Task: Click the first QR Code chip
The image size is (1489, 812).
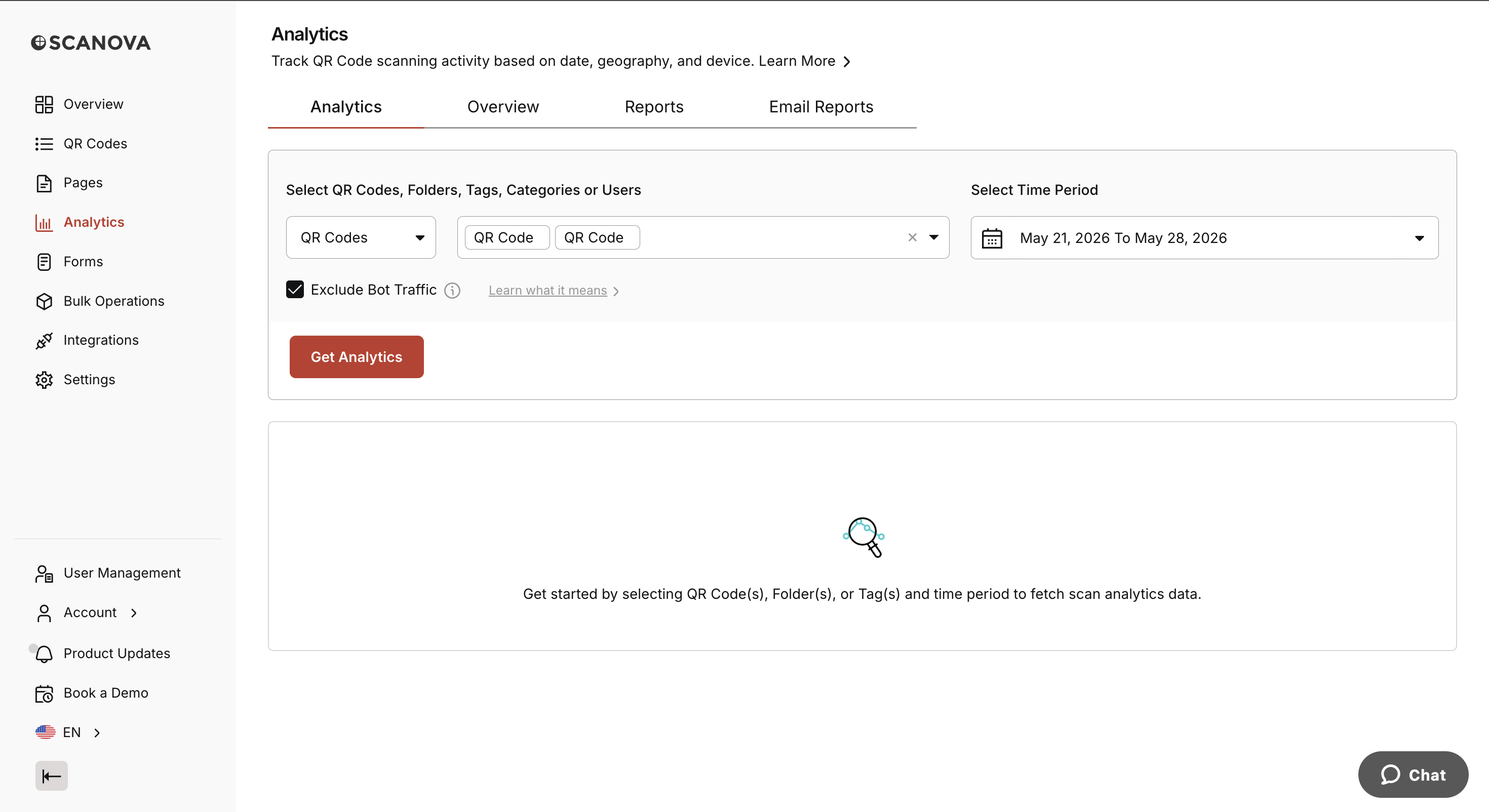Action: [x=507, y=237]
